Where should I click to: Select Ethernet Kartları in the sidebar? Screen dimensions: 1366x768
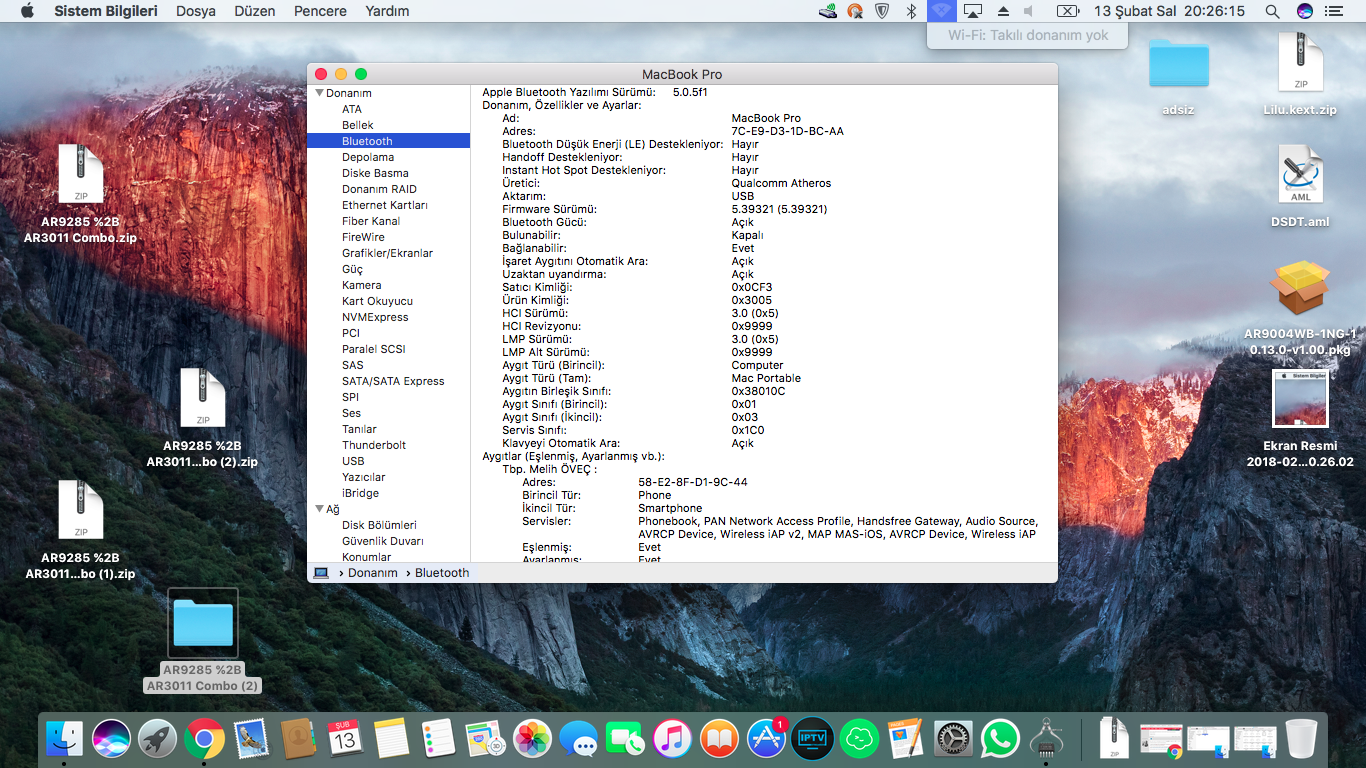pos(384,205)
